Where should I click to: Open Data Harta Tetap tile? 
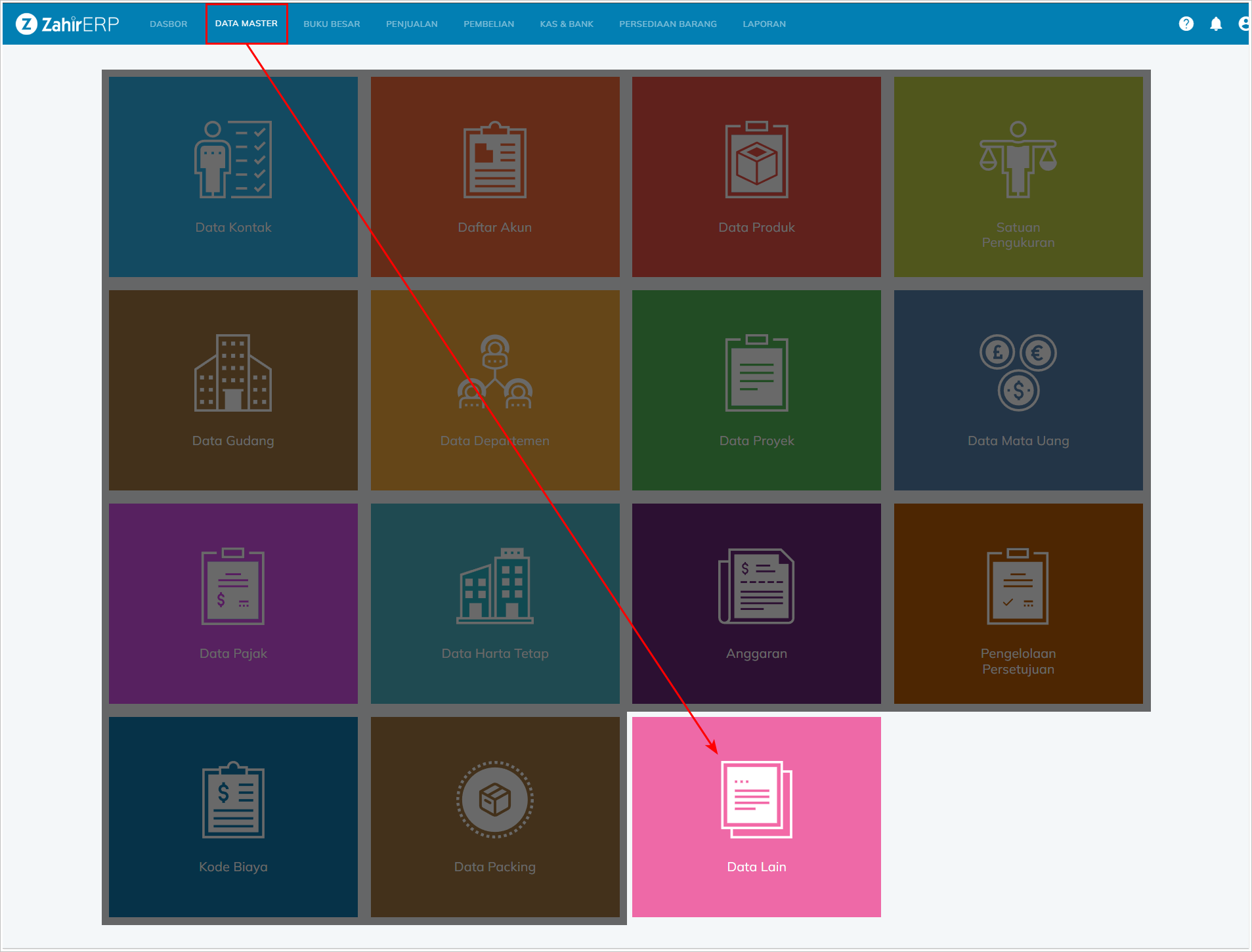click(x=494, y=603)
